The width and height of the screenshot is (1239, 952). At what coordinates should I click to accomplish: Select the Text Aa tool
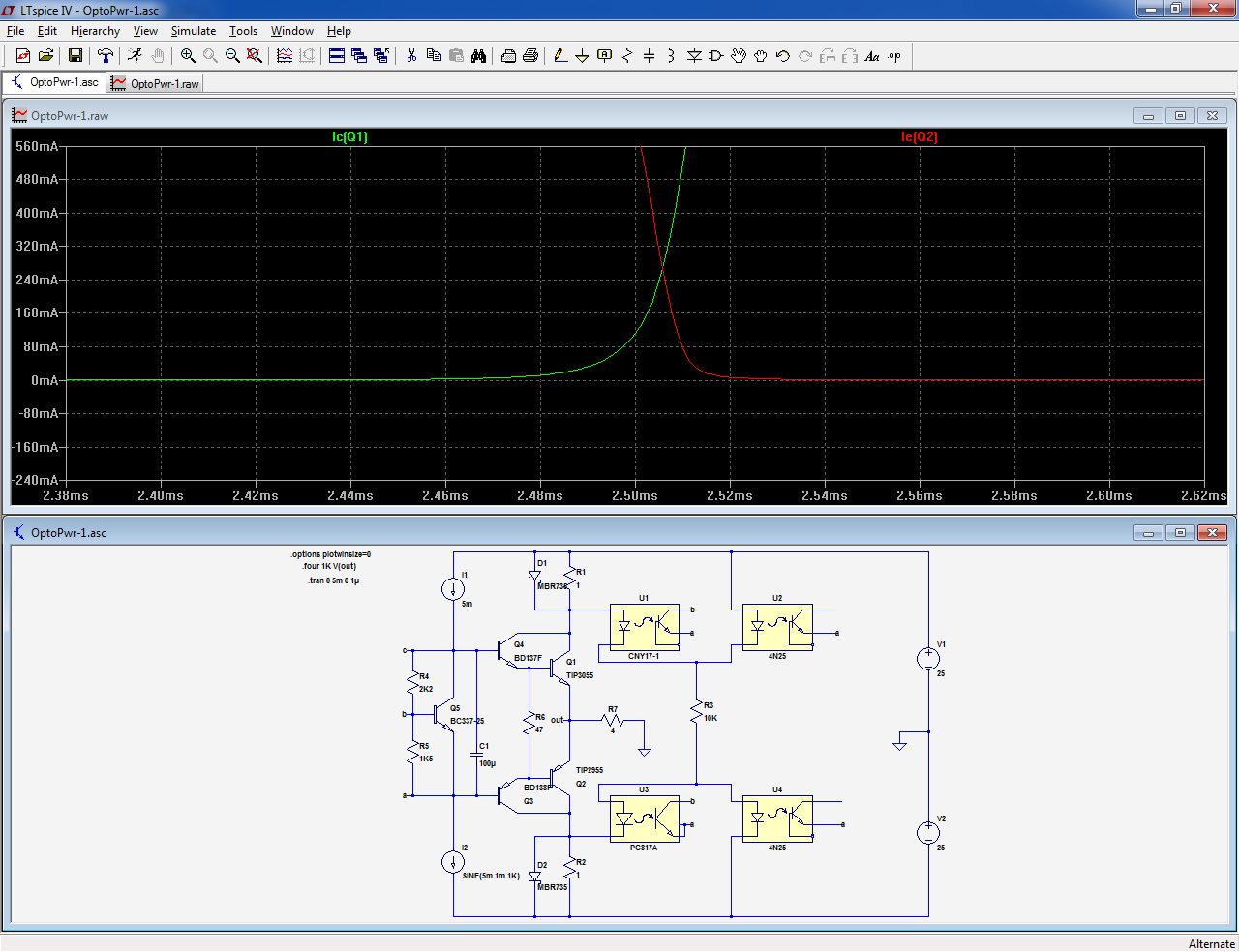[872, 56]
